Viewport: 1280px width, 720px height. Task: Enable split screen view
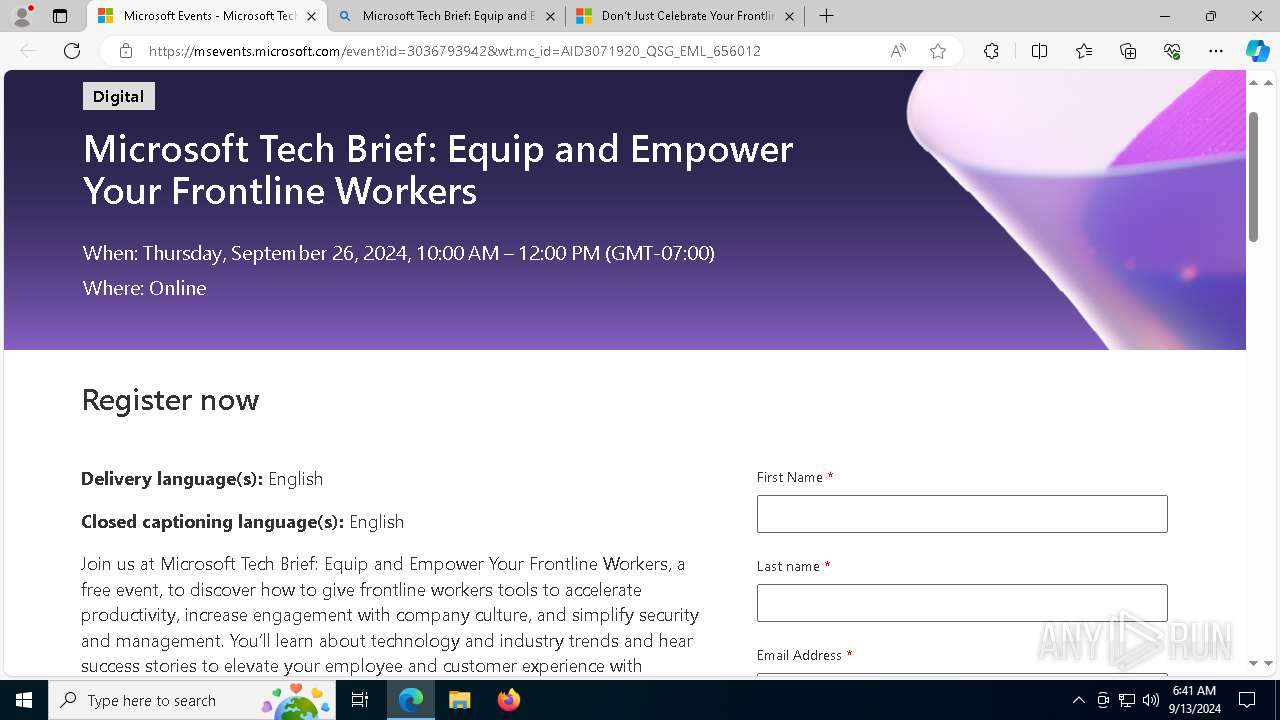pos(1039,51)
